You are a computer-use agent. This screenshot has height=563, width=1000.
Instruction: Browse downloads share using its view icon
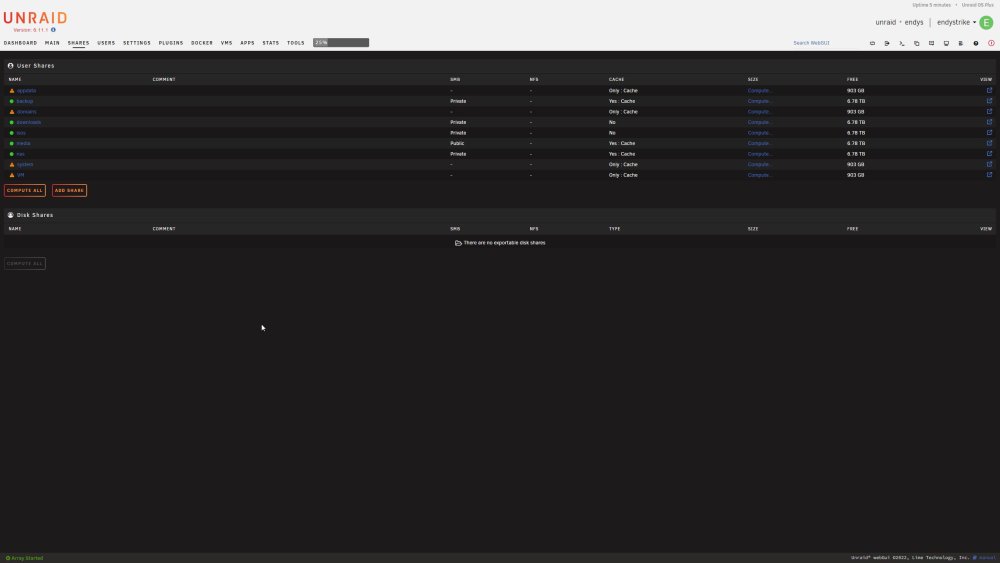989,122
